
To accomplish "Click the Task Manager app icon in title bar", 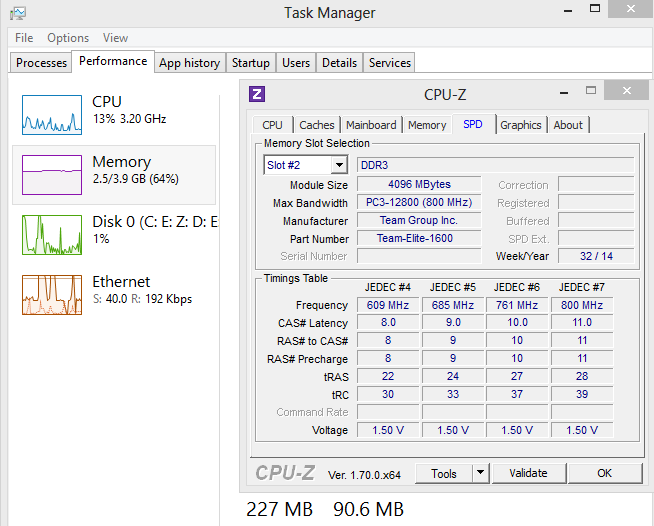I will click(x=18, y=13).
